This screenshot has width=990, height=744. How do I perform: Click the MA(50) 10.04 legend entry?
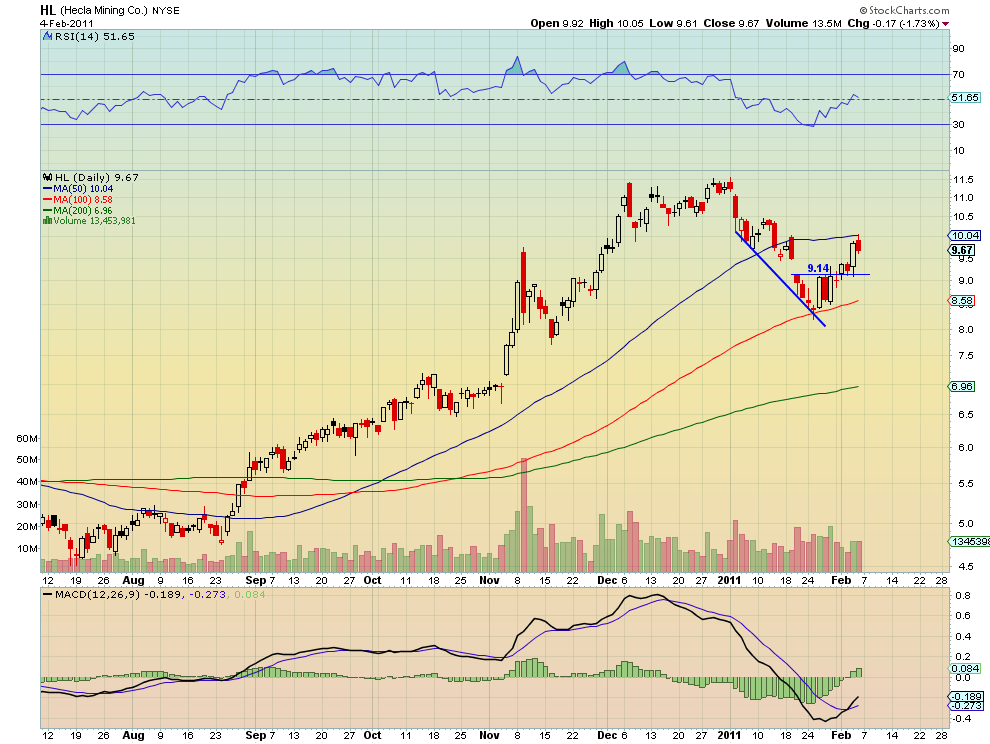78,189
